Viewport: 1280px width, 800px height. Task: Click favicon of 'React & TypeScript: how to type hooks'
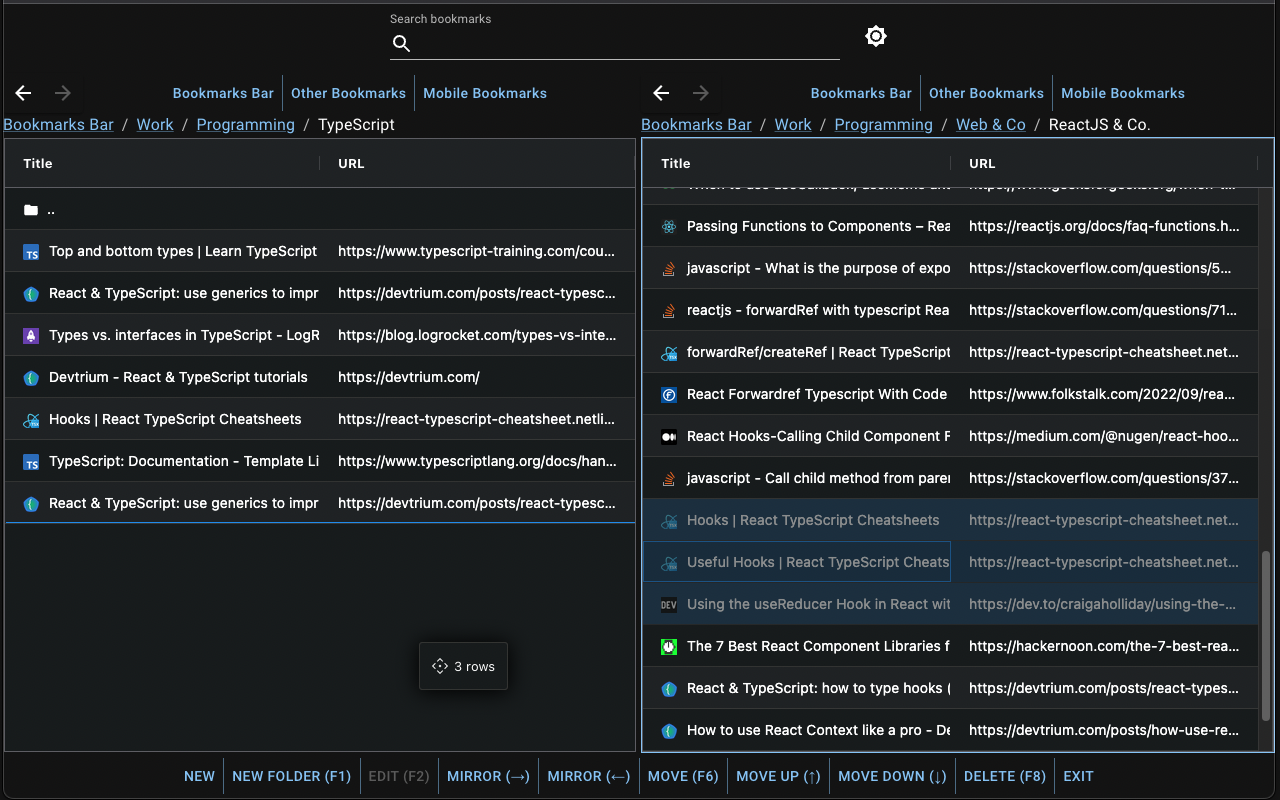click(669, 689)
